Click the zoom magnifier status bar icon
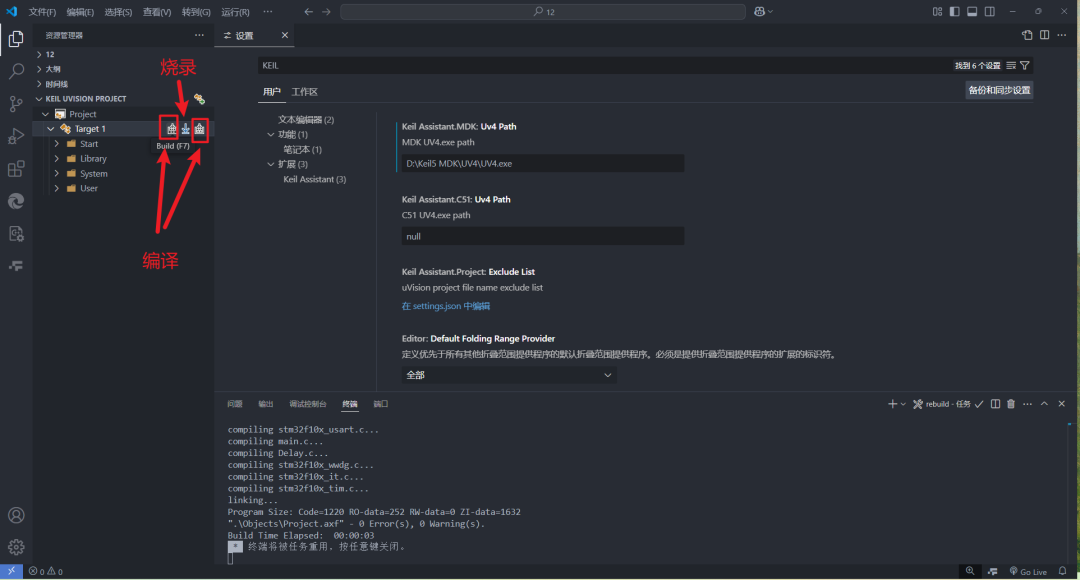1080x580 pixels. (x=970, y=571)
